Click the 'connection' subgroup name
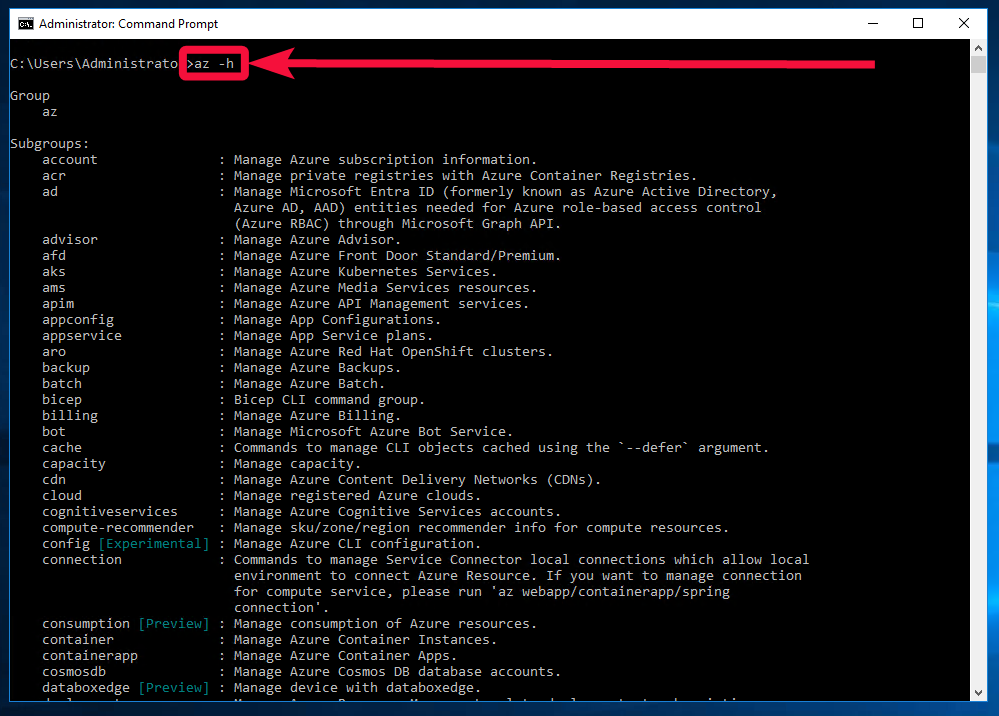 pyautogui.click(x=82, y=559)
